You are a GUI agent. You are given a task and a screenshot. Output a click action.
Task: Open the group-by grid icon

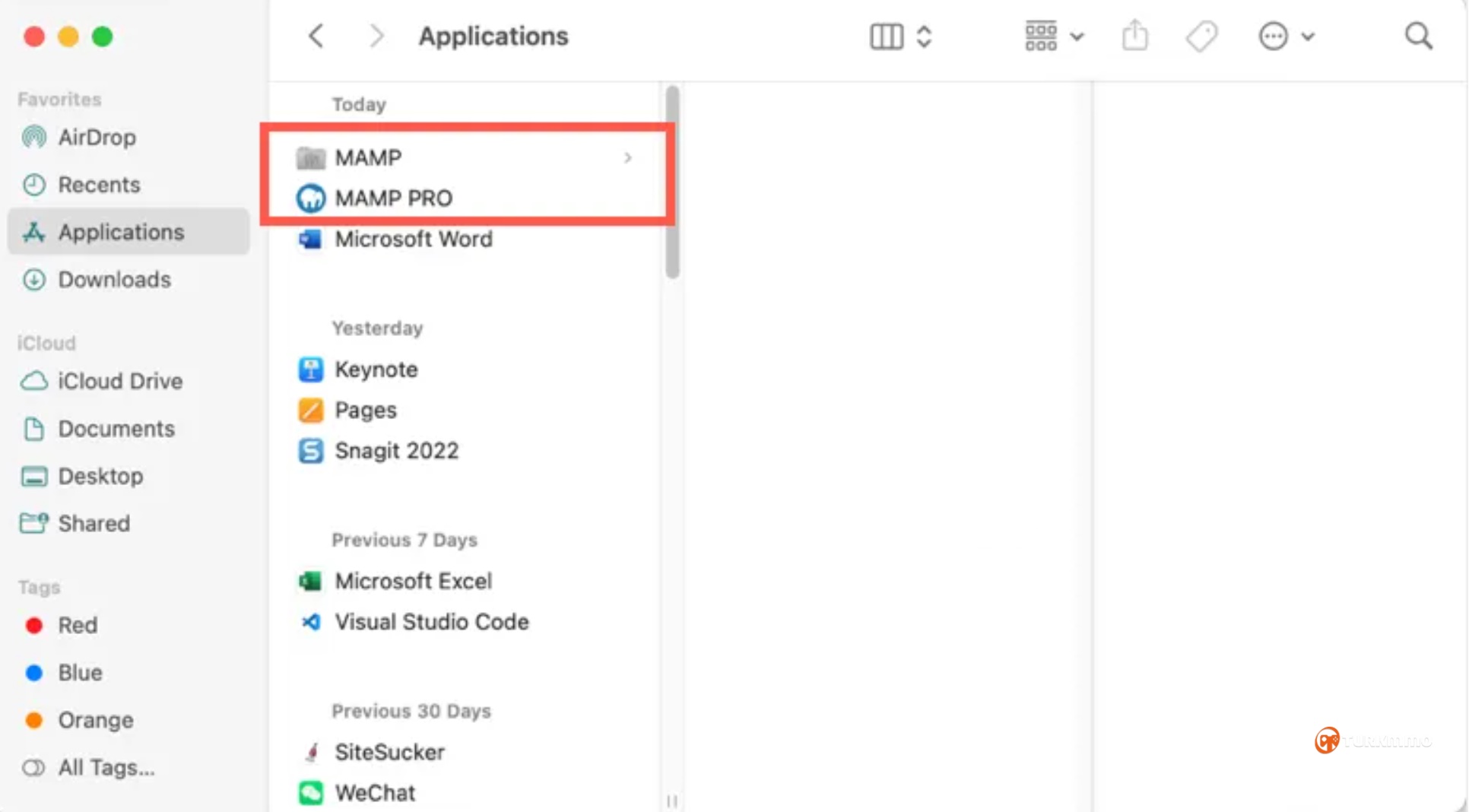tap(1041, 36)
